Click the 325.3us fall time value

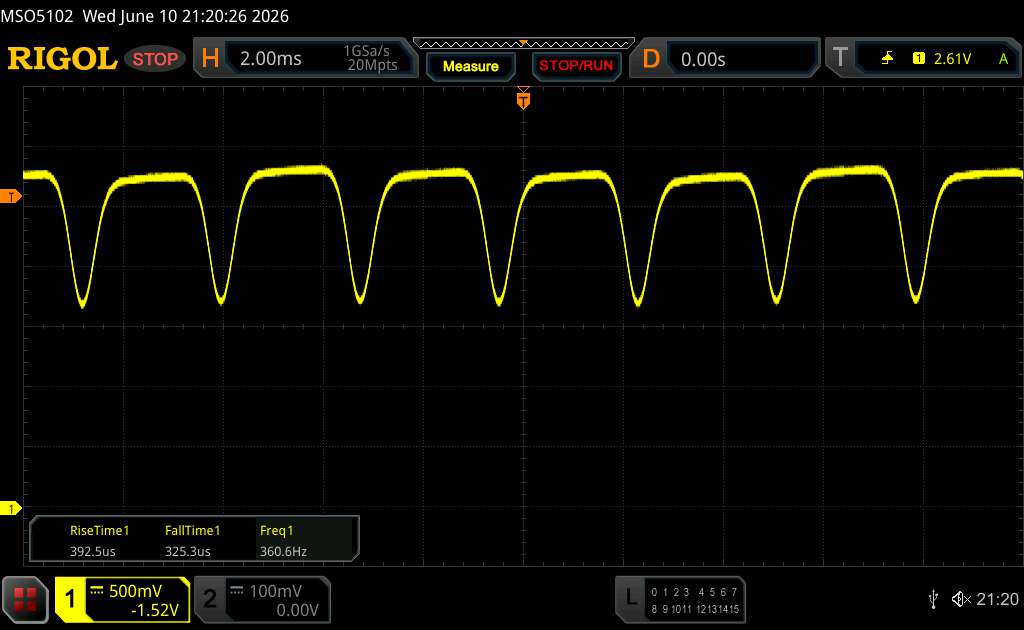187,552
